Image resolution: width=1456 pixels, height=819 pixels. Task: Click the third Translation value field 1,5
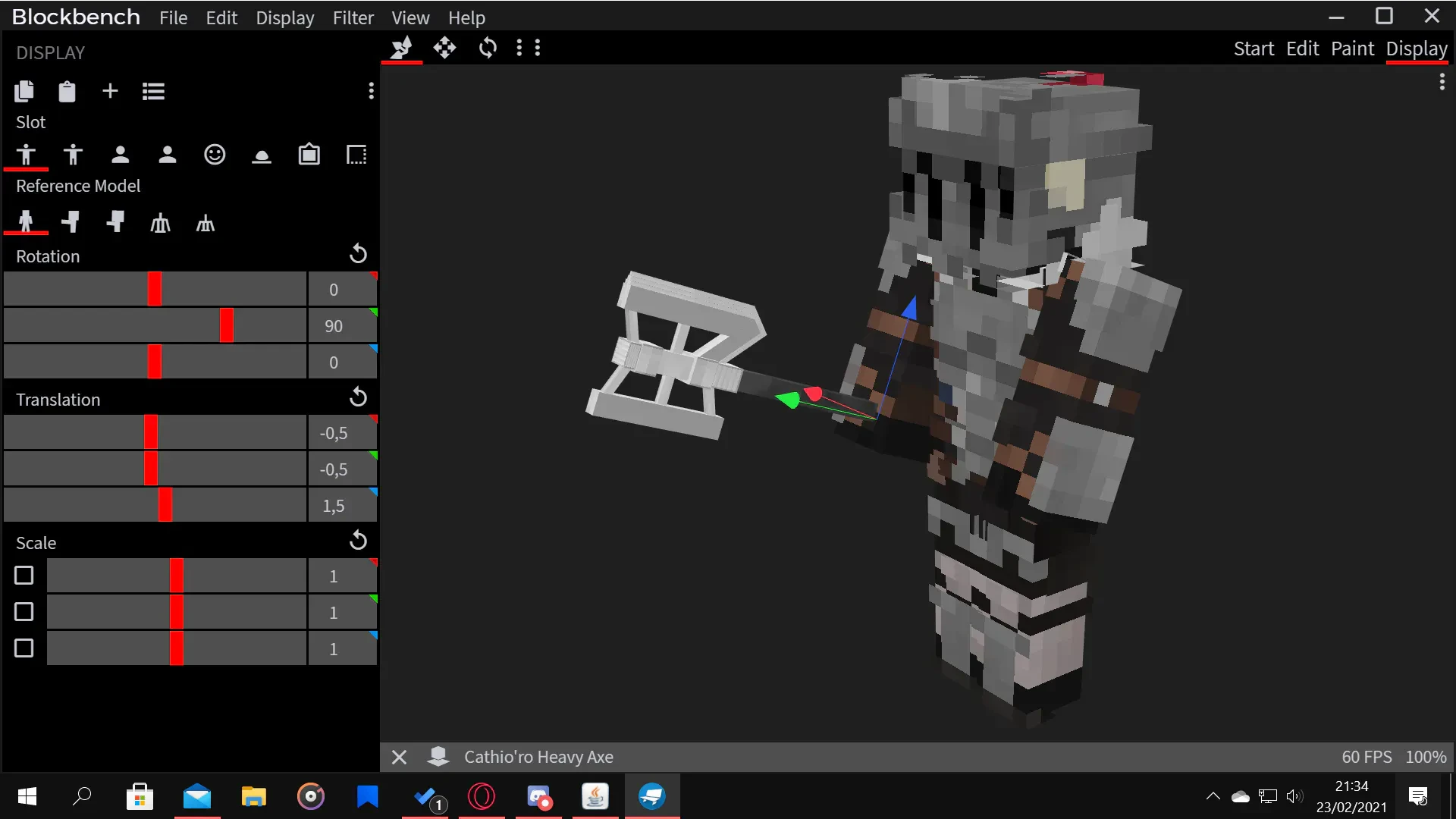pos(342,506)
